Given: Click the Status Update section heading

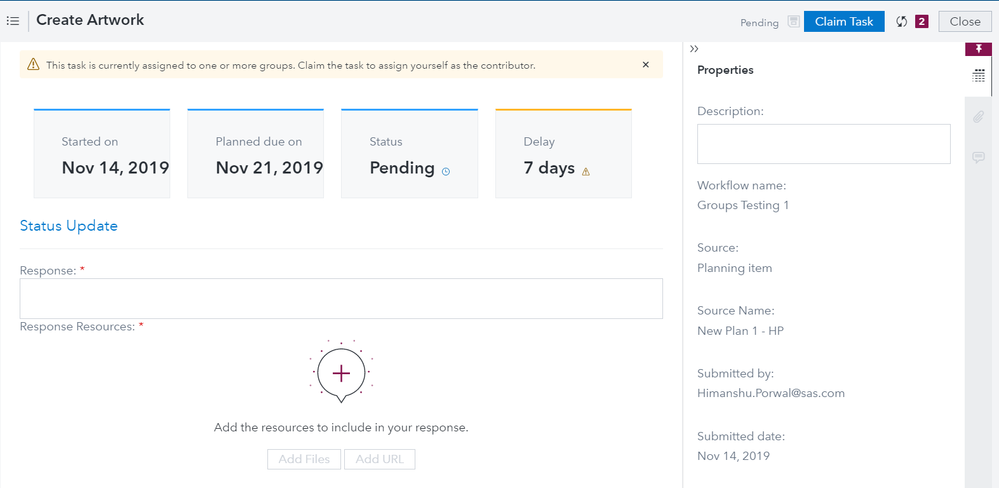Looking at the screenshot, I should pos(69,226).
